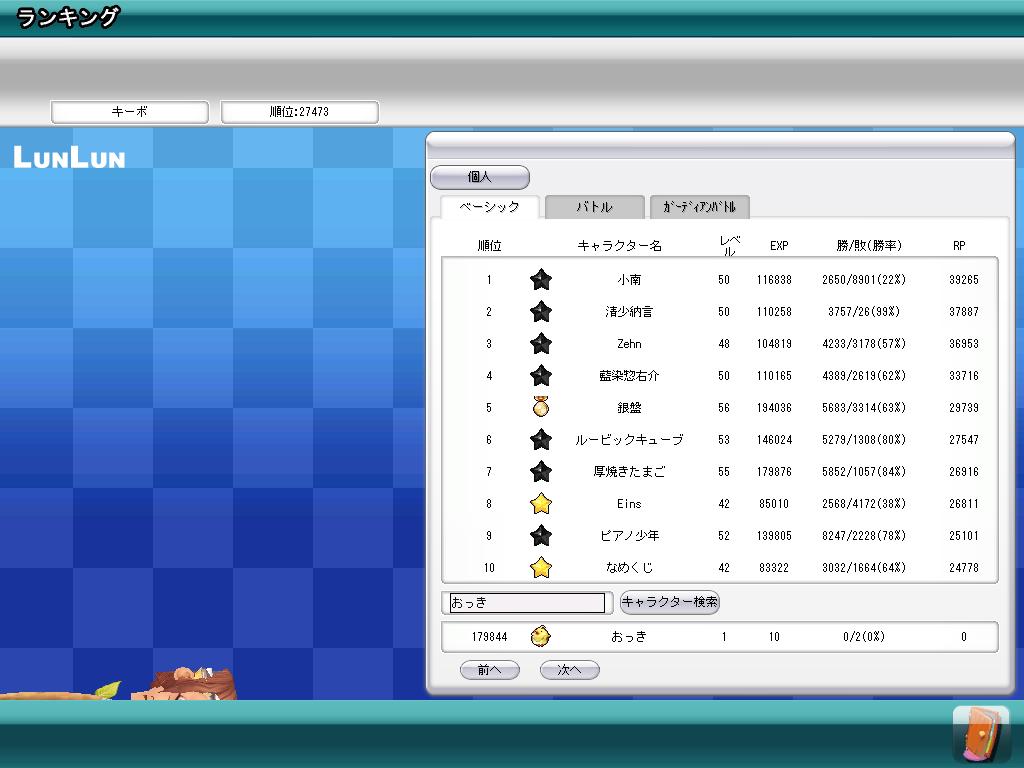
Task: Click the キーボ player name box
Action: (x=130, y=112)
